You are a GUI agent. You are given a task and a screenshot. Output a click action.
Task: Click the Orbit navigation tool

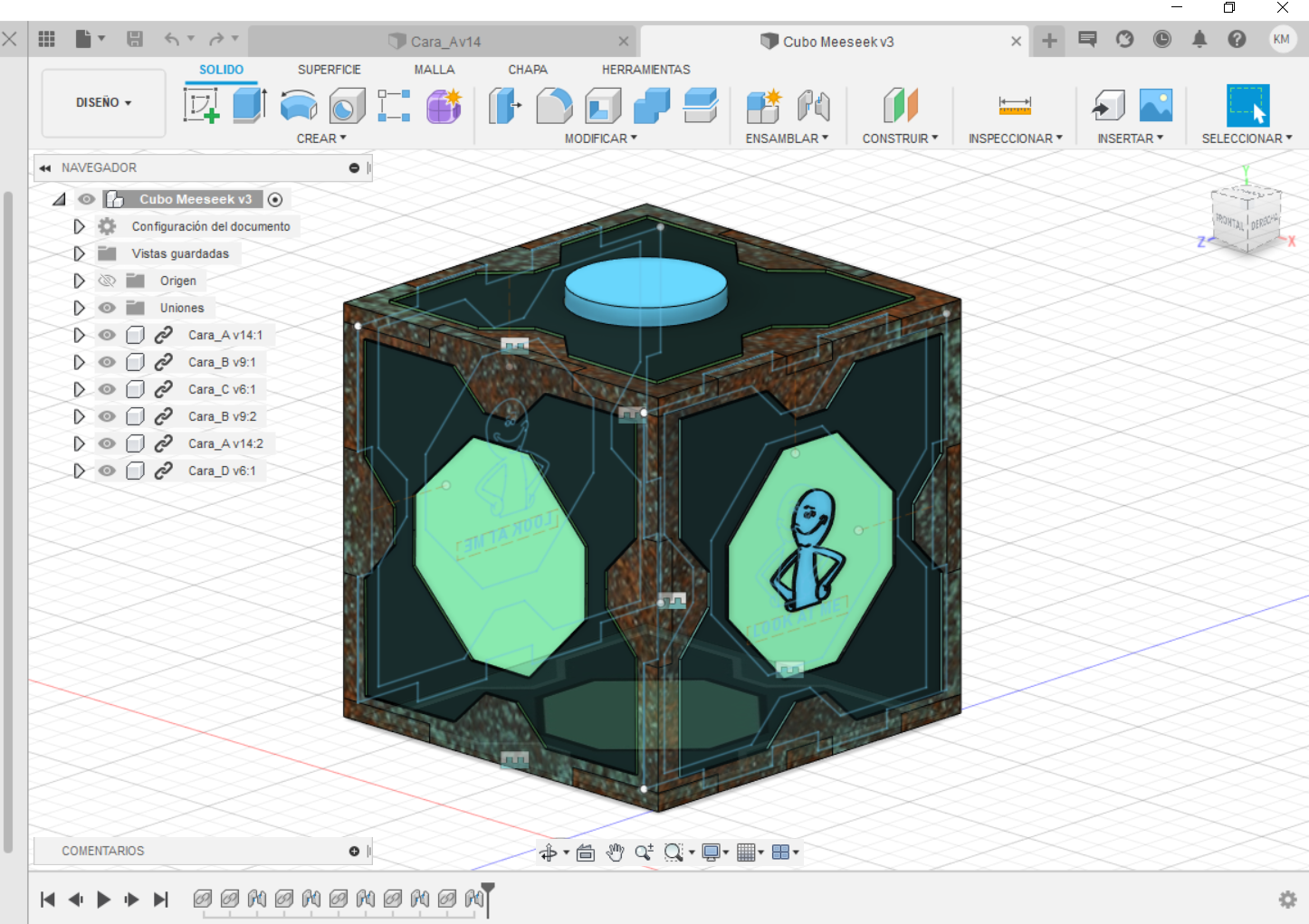549,853
